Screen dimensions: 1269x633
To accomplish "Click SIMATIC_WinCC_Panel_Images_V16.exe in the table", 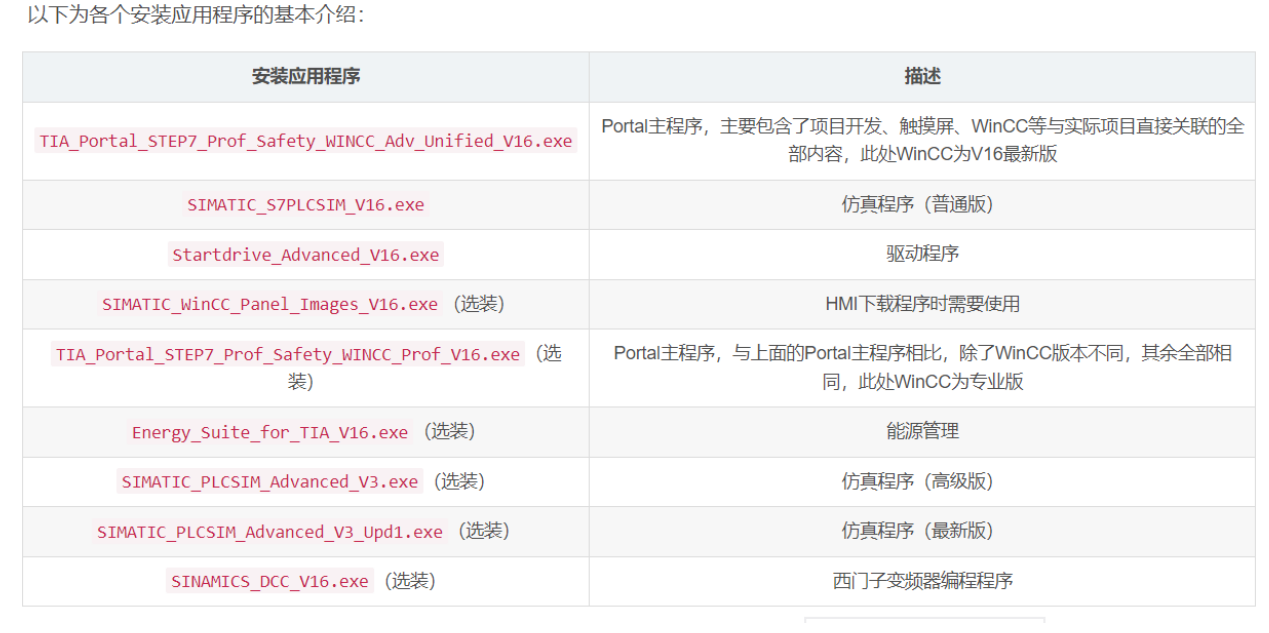I will (270, 304).
